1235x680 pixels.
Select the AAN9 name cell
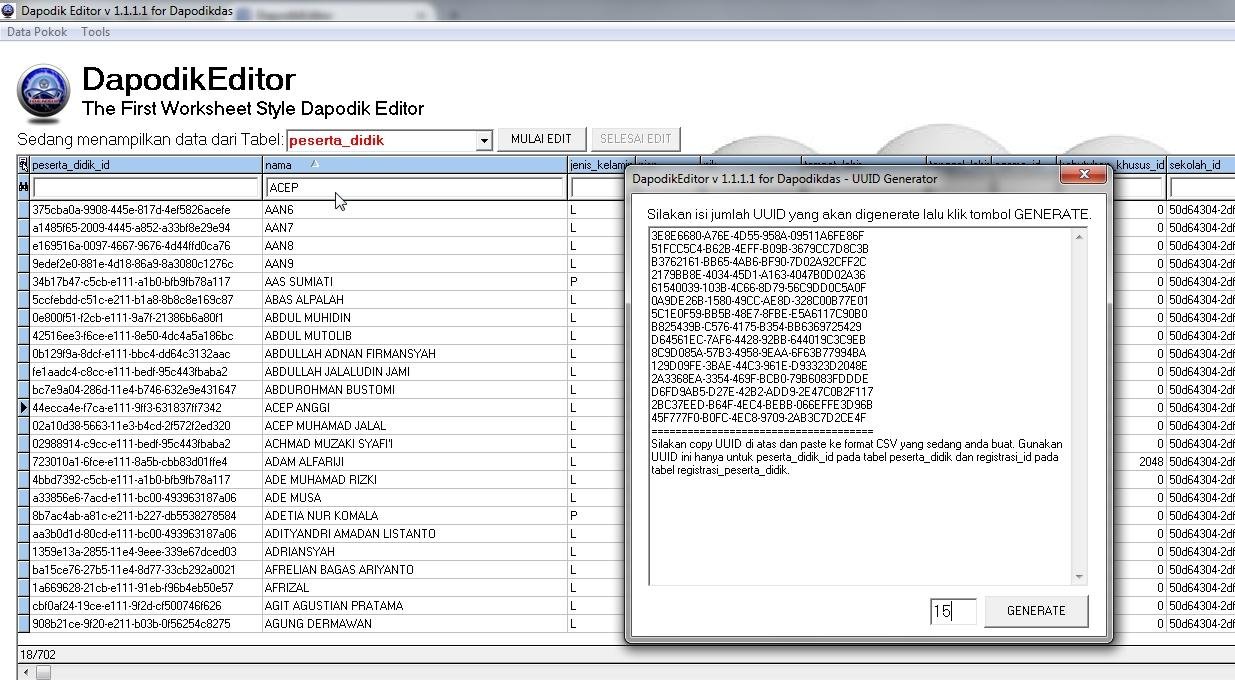pyautogui.click(x=415, y=264)
